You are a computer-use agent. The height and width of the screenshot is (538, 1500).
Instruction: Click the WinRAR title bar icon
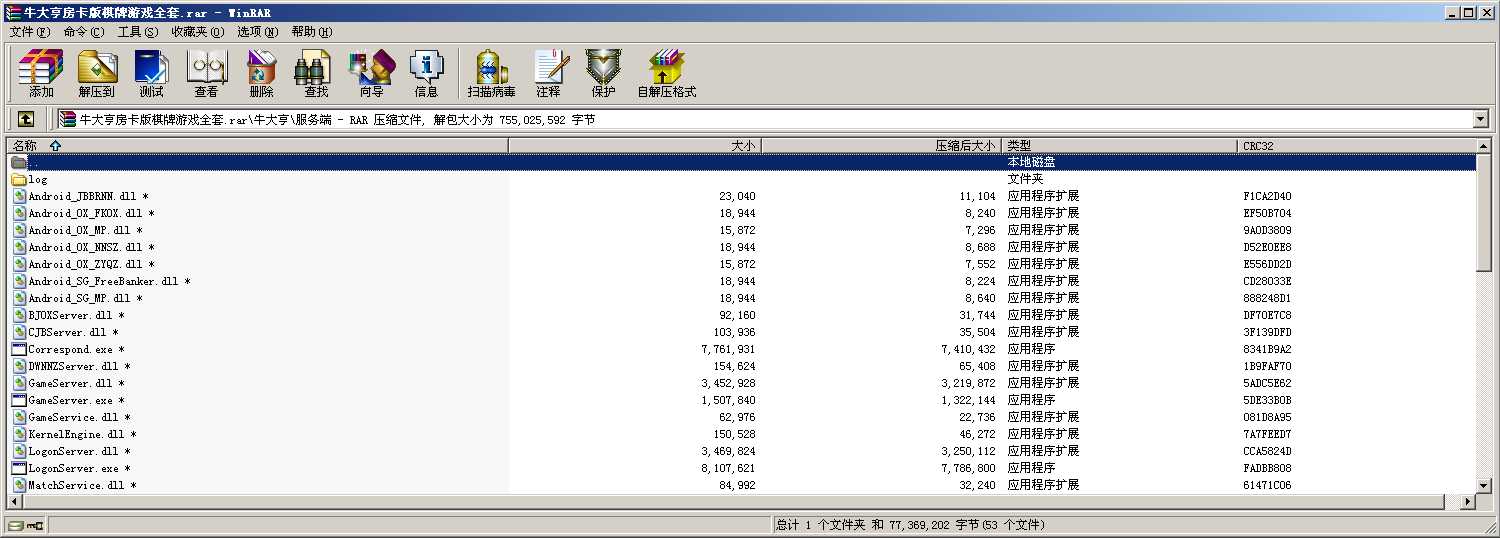tap(13, 12)
